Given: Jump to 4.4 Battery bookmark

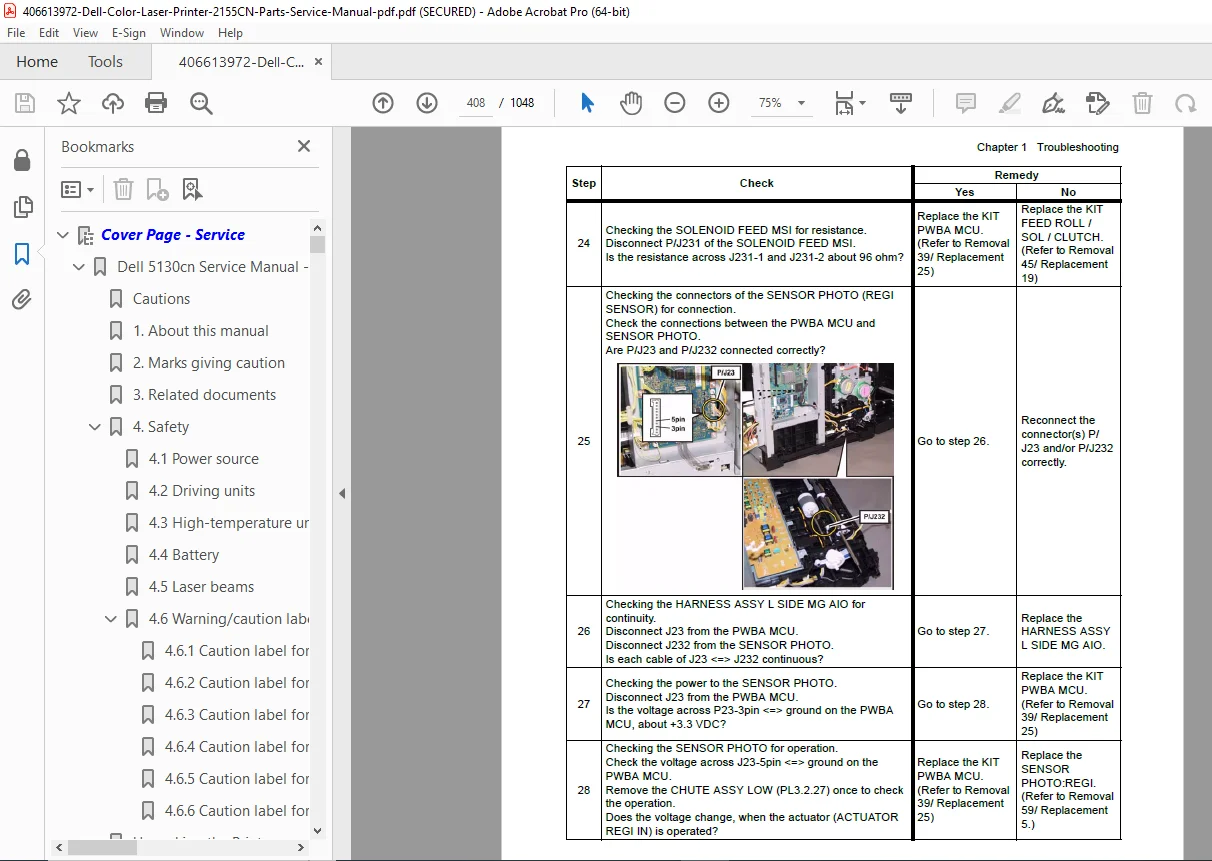Looking at the screenshot, I should tap(184, 555).
